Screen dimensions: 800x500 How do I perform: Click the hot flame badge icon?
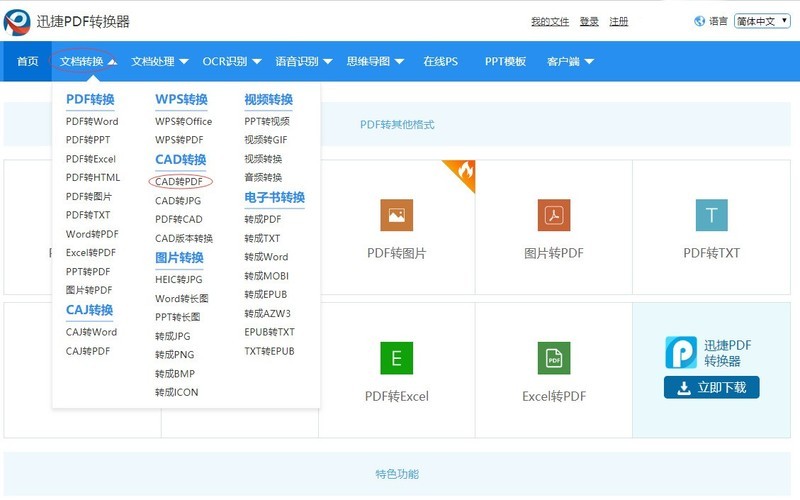463,172
